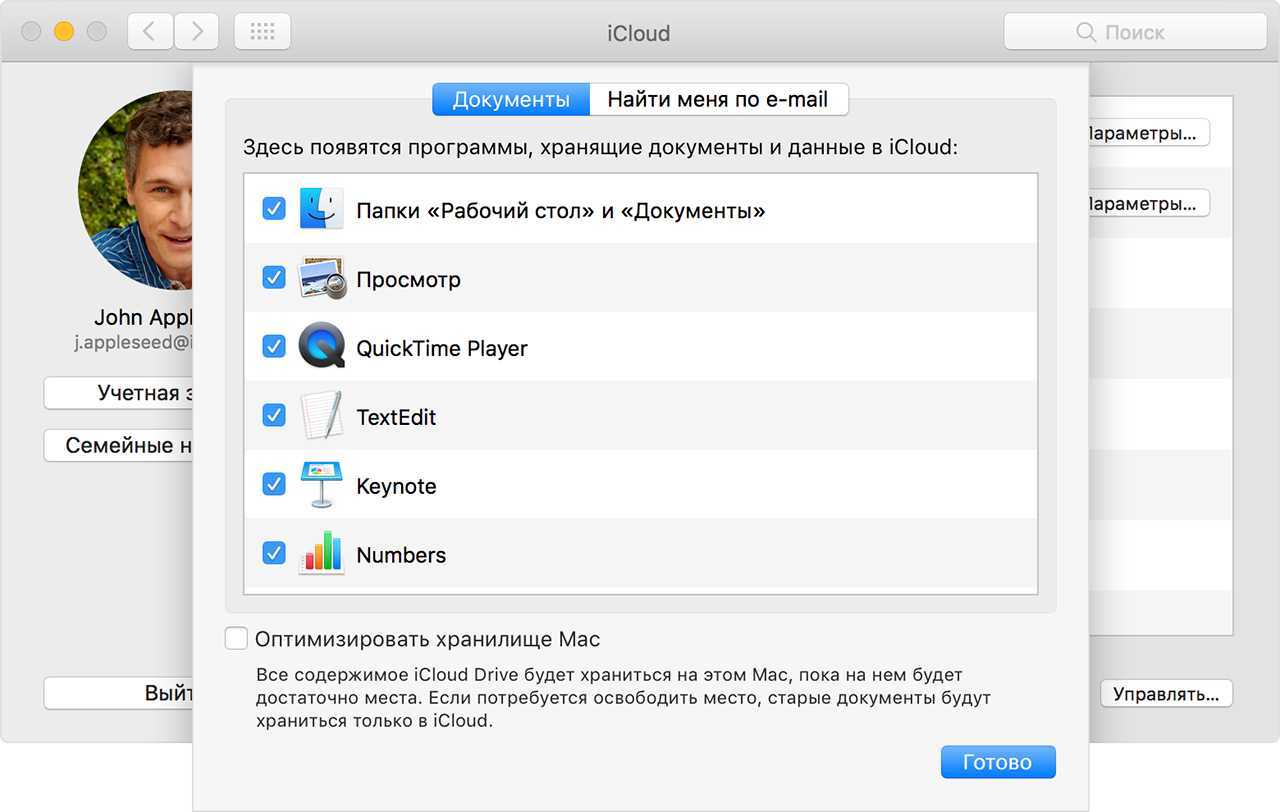Viewport: 1280px width, 812px height.
Task: Uncheck Desktop and Documents folders checkbox
Action: pos(274,209)
